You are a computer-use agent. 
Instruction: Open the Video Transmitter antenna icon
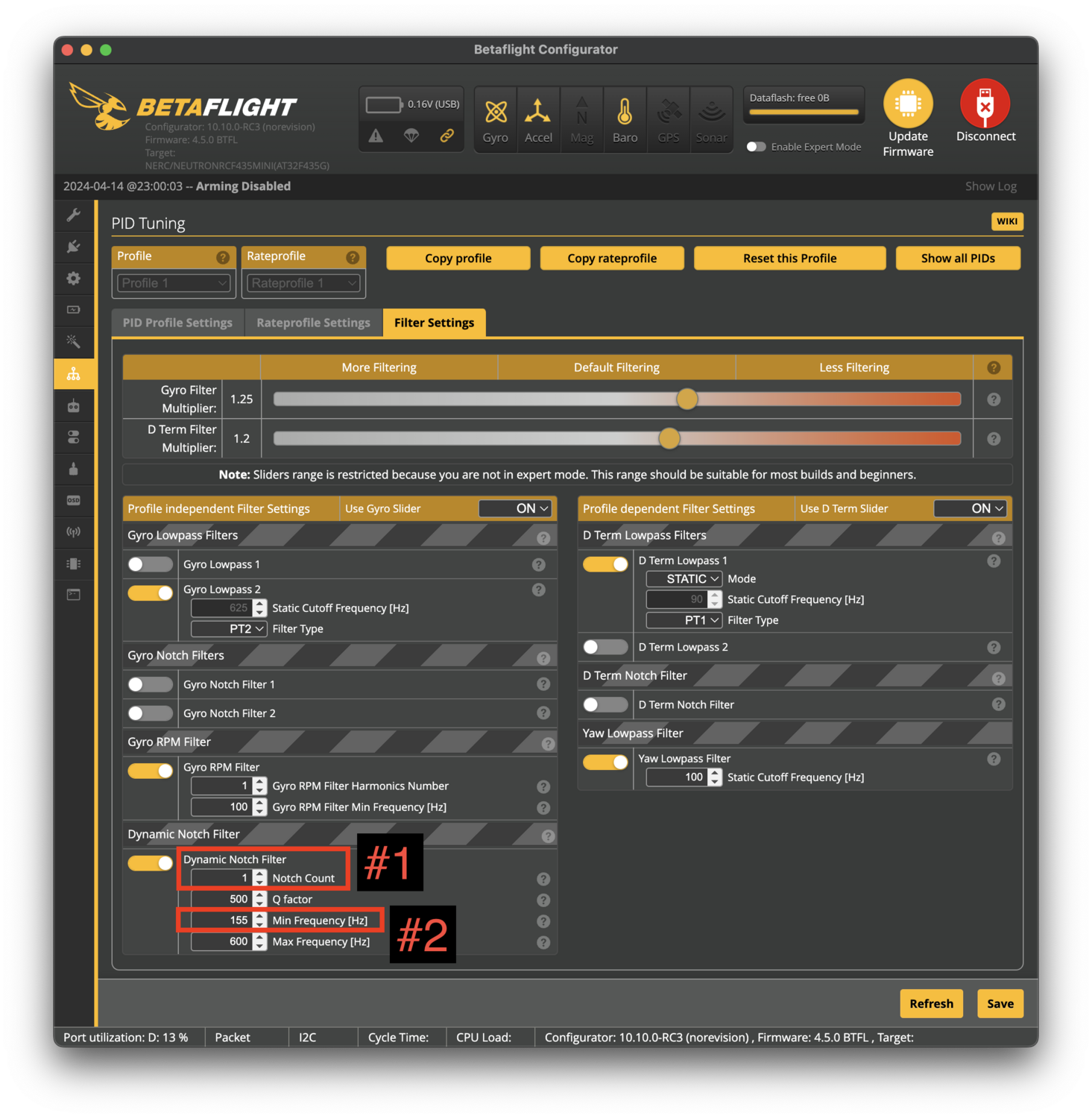tap(74, 532)
